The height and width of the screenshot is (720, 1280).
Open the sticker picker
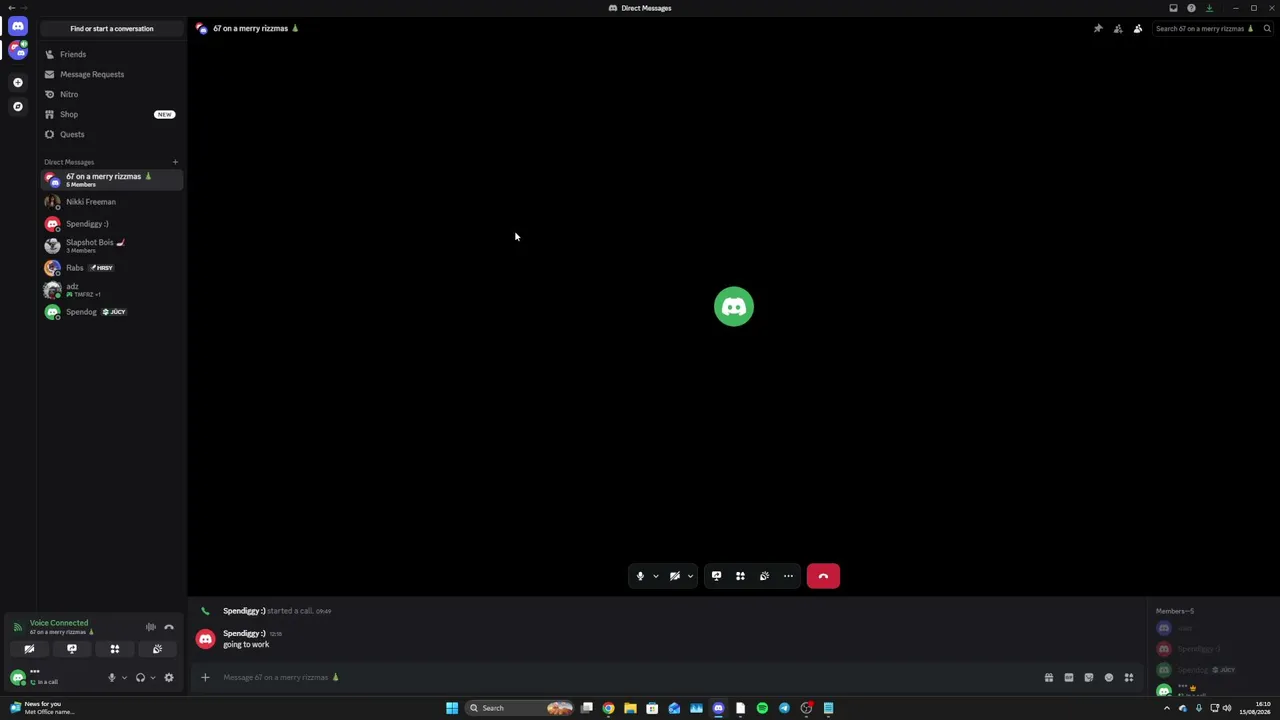1089,678
